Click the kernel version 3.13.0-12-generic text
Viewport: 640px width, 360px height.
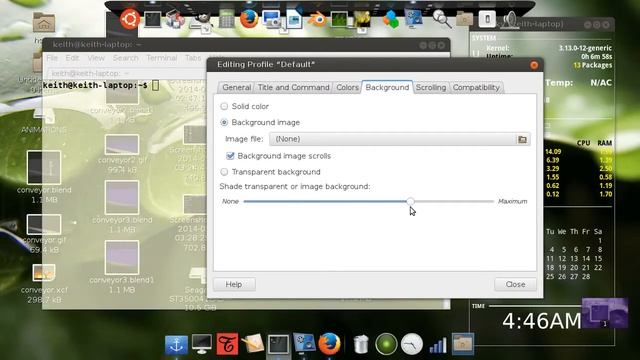pyautogui.click(x=585, y=48)
